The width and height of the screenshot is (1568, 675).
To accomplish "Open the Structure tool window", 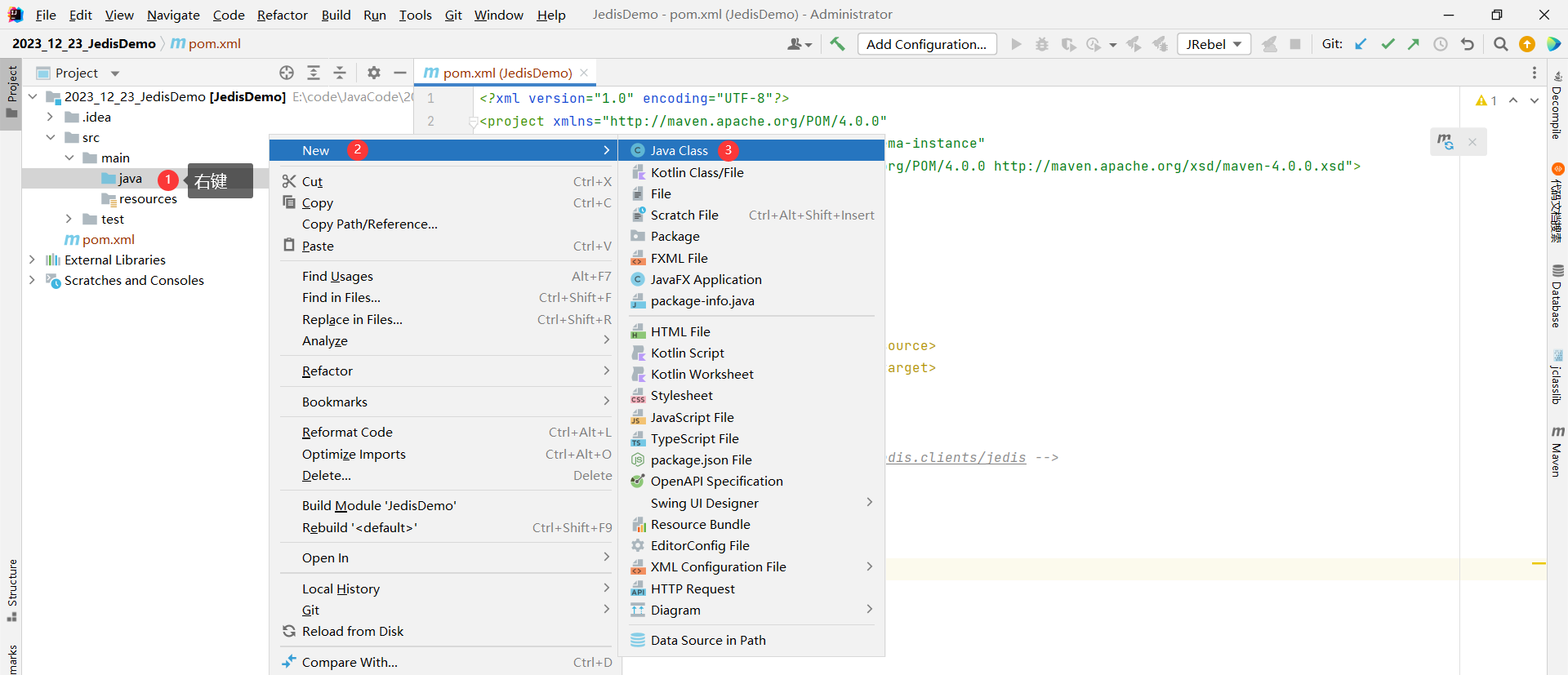I will (11, 590).
